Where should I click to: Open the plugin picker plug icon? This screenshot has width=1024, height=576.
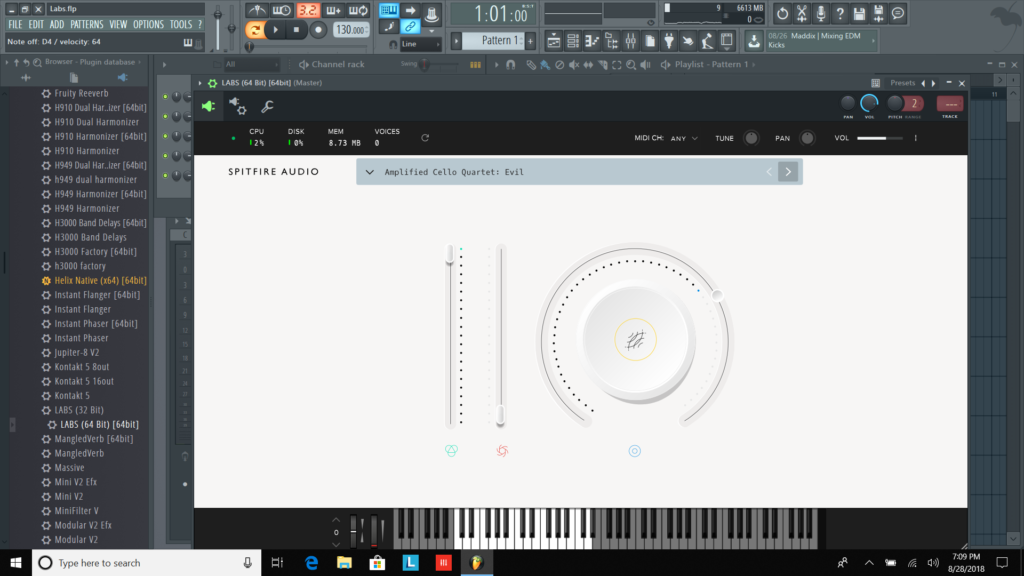pos(669,41)
